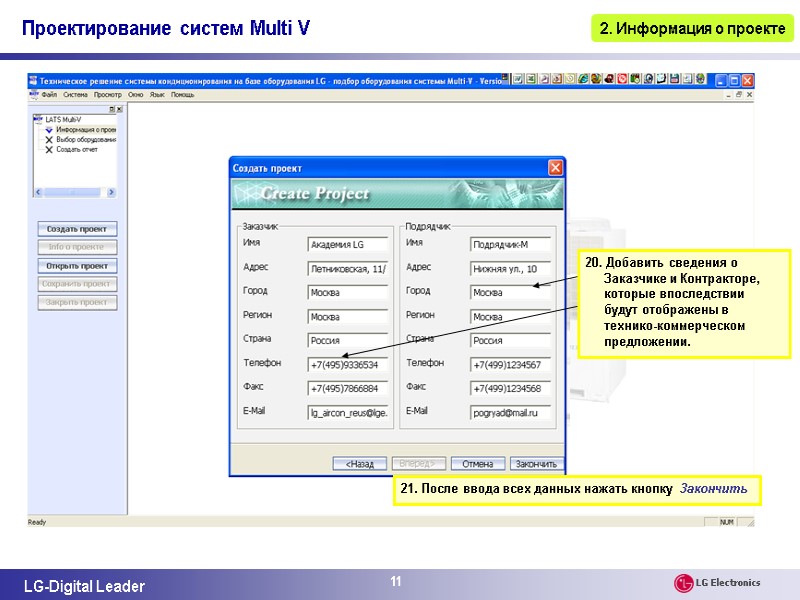Click the document icon left of Файл menu
The image size is (800, 600).
[x=34, y=94]
